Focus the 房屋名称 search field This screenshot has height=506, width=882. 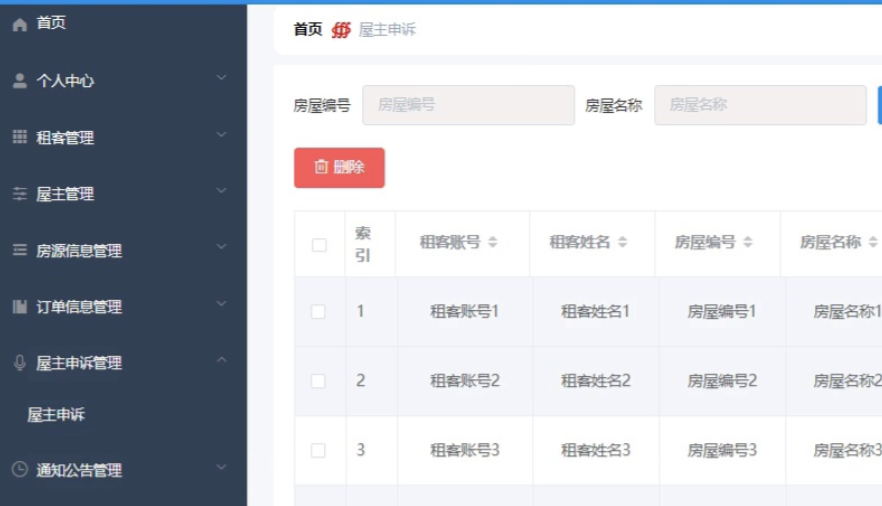(x=760, y=105)
